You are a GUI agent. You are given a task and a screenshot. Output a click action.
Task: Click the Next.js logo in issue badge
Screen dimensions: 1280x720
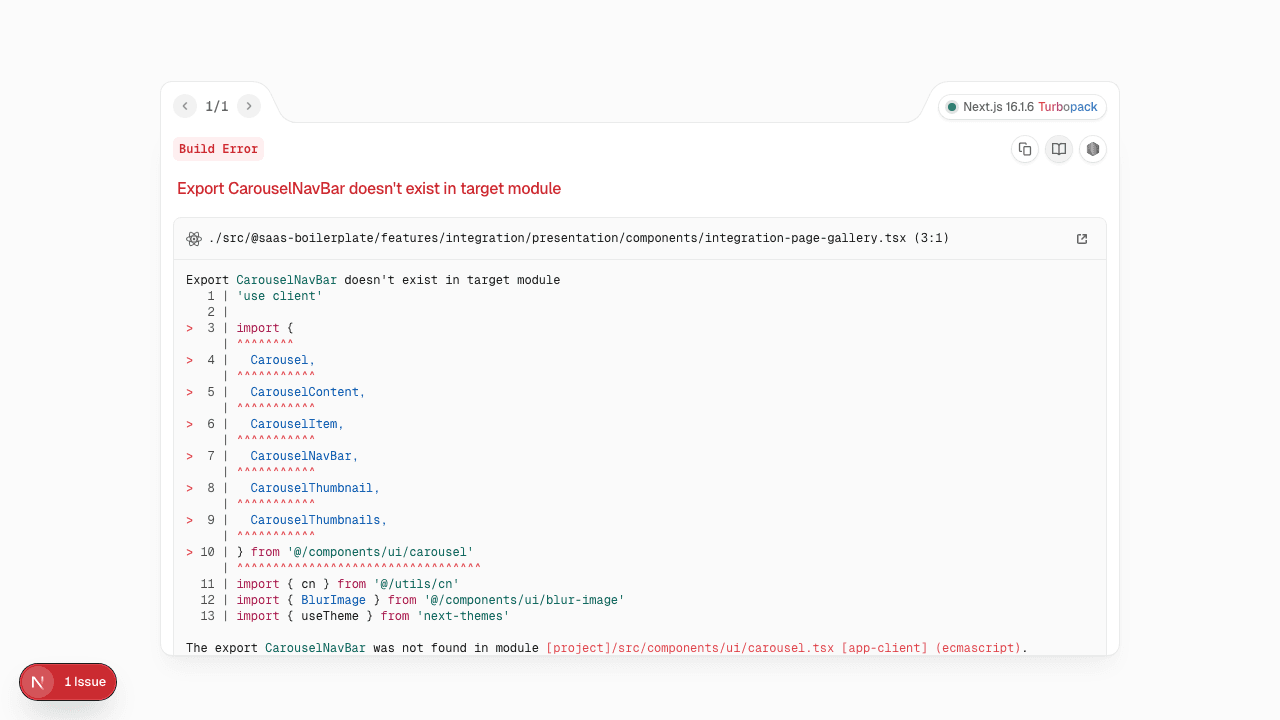[x=38, y=682]
